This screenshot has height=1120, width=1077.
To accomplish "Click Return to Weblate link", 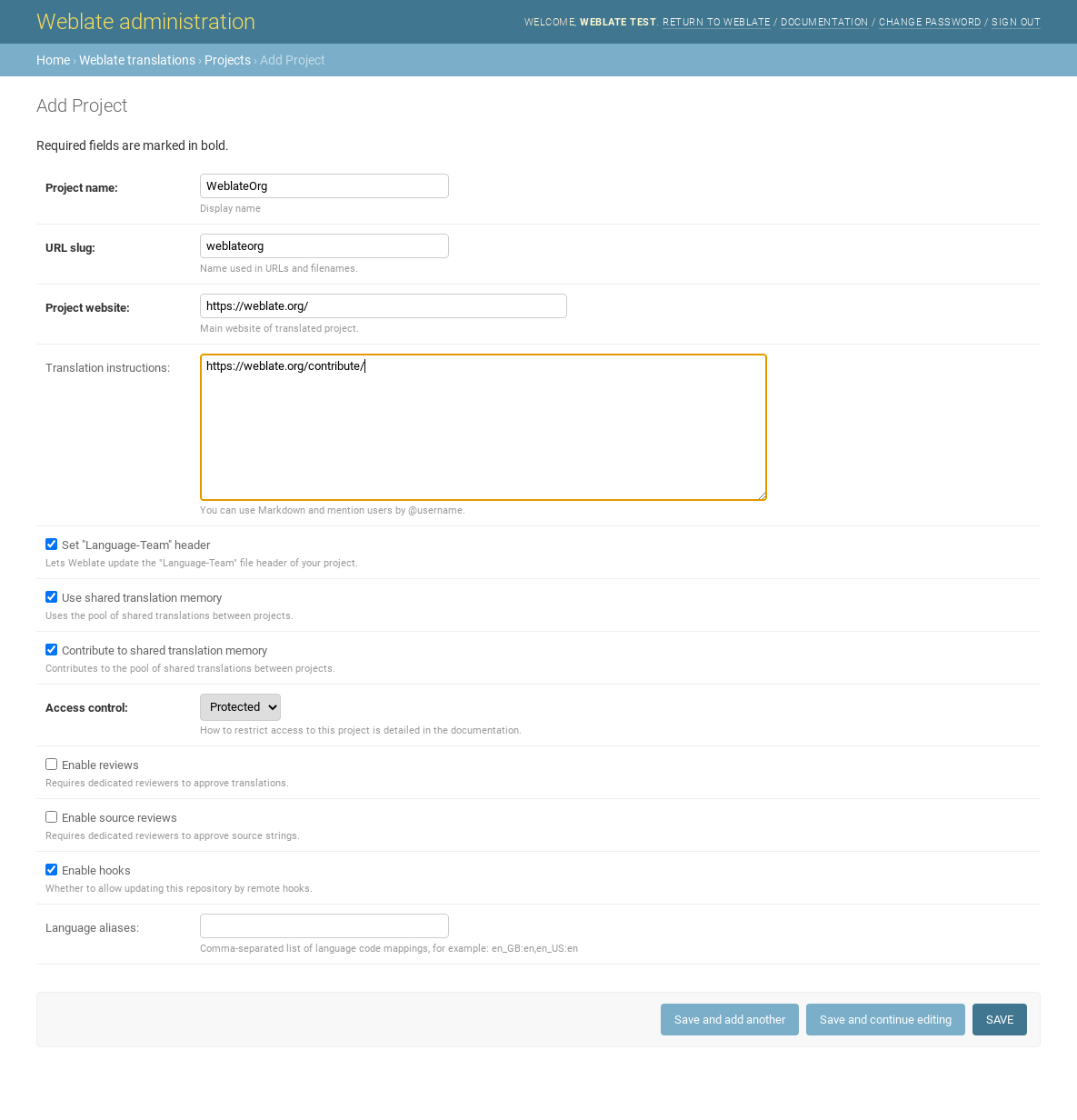I will 716,22.
